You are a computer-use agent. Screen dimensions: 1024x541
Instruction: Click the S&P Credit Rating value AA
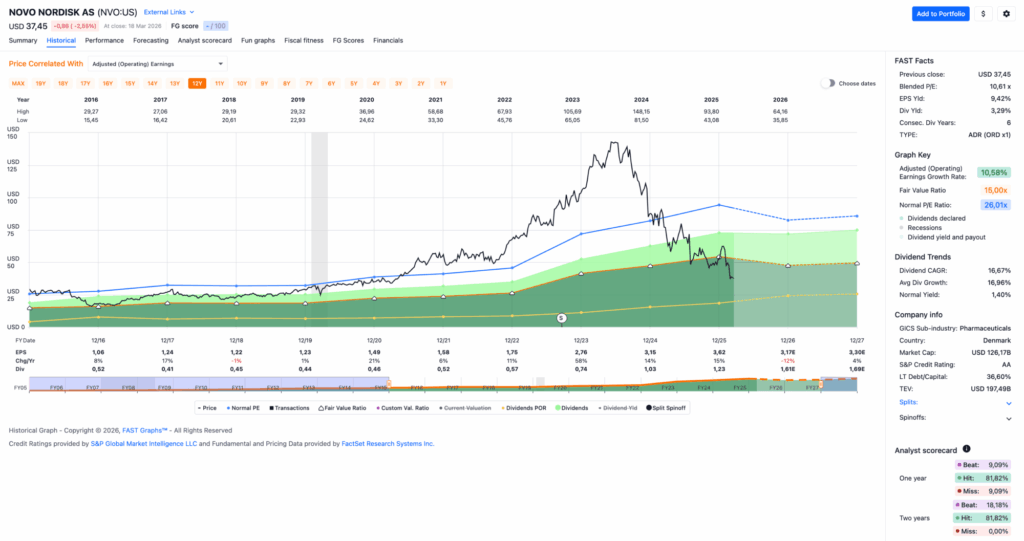pos(1006,365)
